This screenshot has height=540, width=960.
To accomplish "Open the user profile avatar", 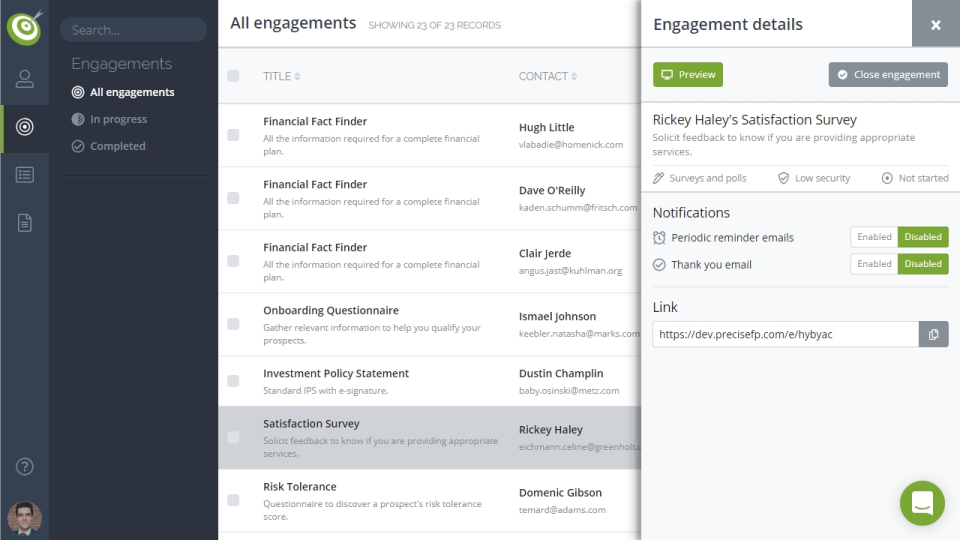I will click(x=24, y=517).
